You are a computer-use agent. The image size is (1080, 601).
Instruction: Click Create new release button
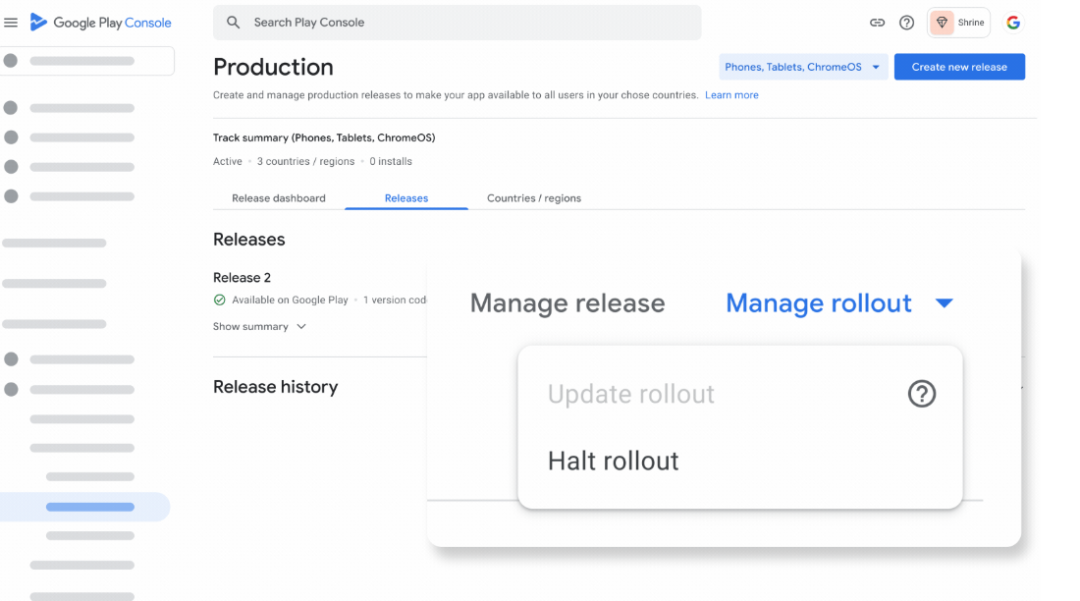click(x=959, y=67)
